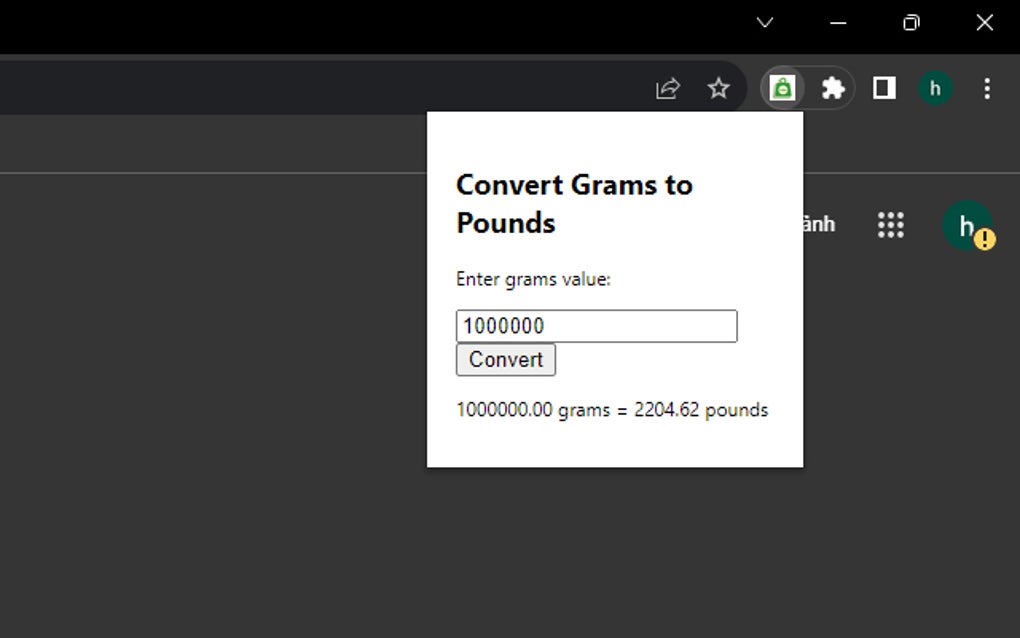
Task: Open the Chrome profile avatar 'h'
Action: tap(935, 88)
